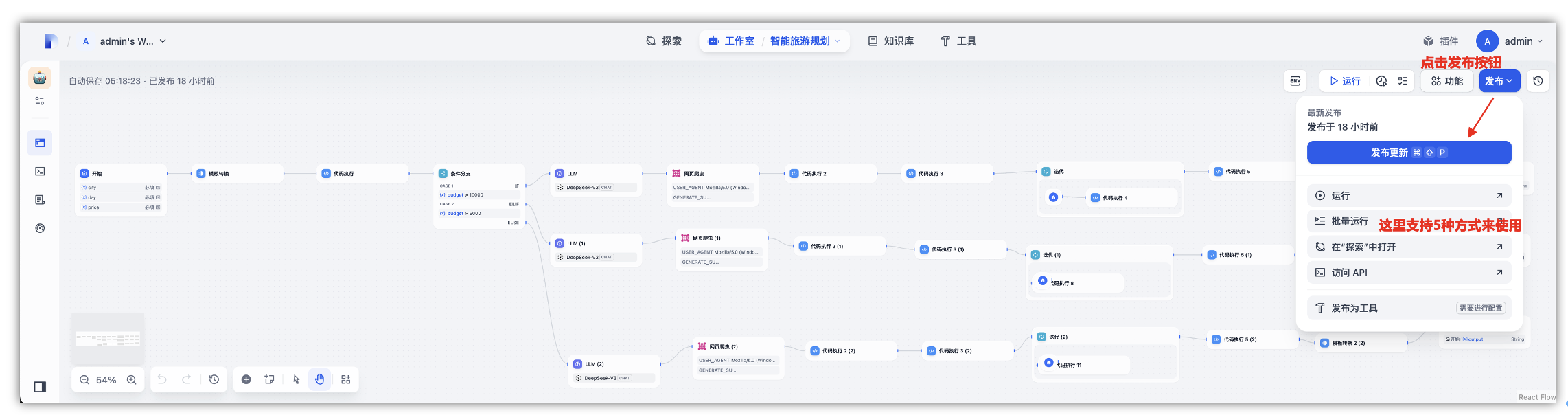Image resolution: width=1568 pixels, height=415 pixels.
Task: Go to 知识库 knowledge tab
Action: click(891, 41)
